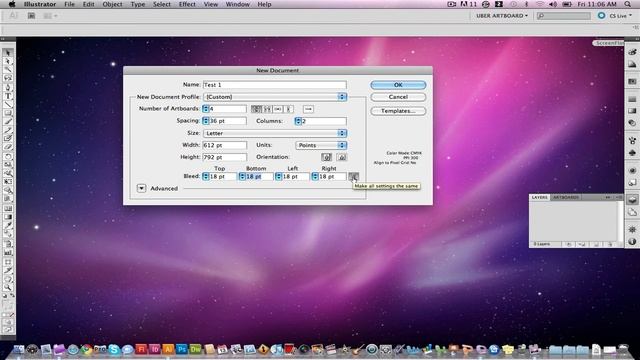Open the Photoshop icon in the Dock
640x360 pixels.
tap(182, 349)
